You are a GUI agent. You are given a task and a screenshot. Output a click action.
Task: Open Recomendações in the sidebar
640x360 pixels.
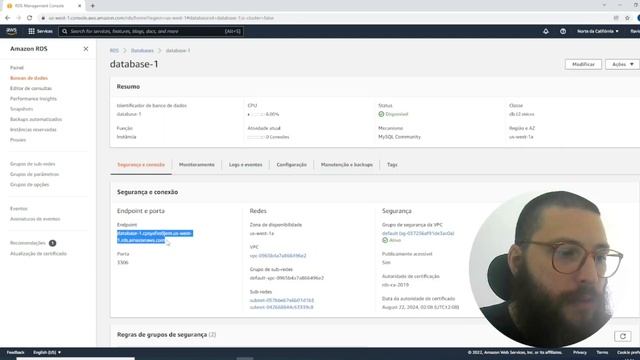[x=28, y=243]
